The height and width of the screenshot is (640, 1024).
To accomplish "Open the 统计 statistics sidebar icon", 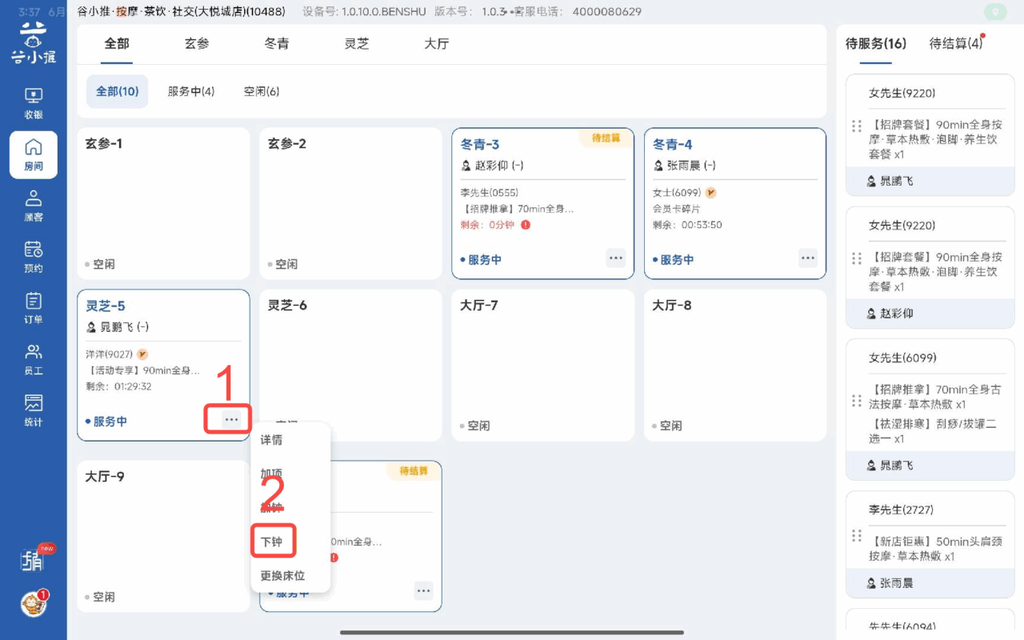I will pos(33,410).
